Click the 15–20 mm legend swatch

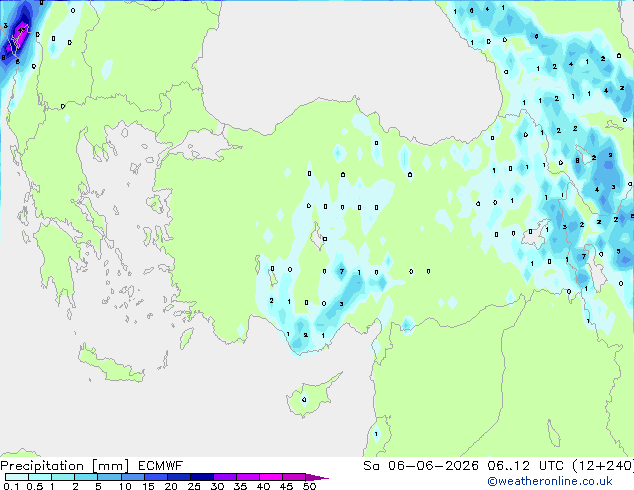click(x=155, y=477)
